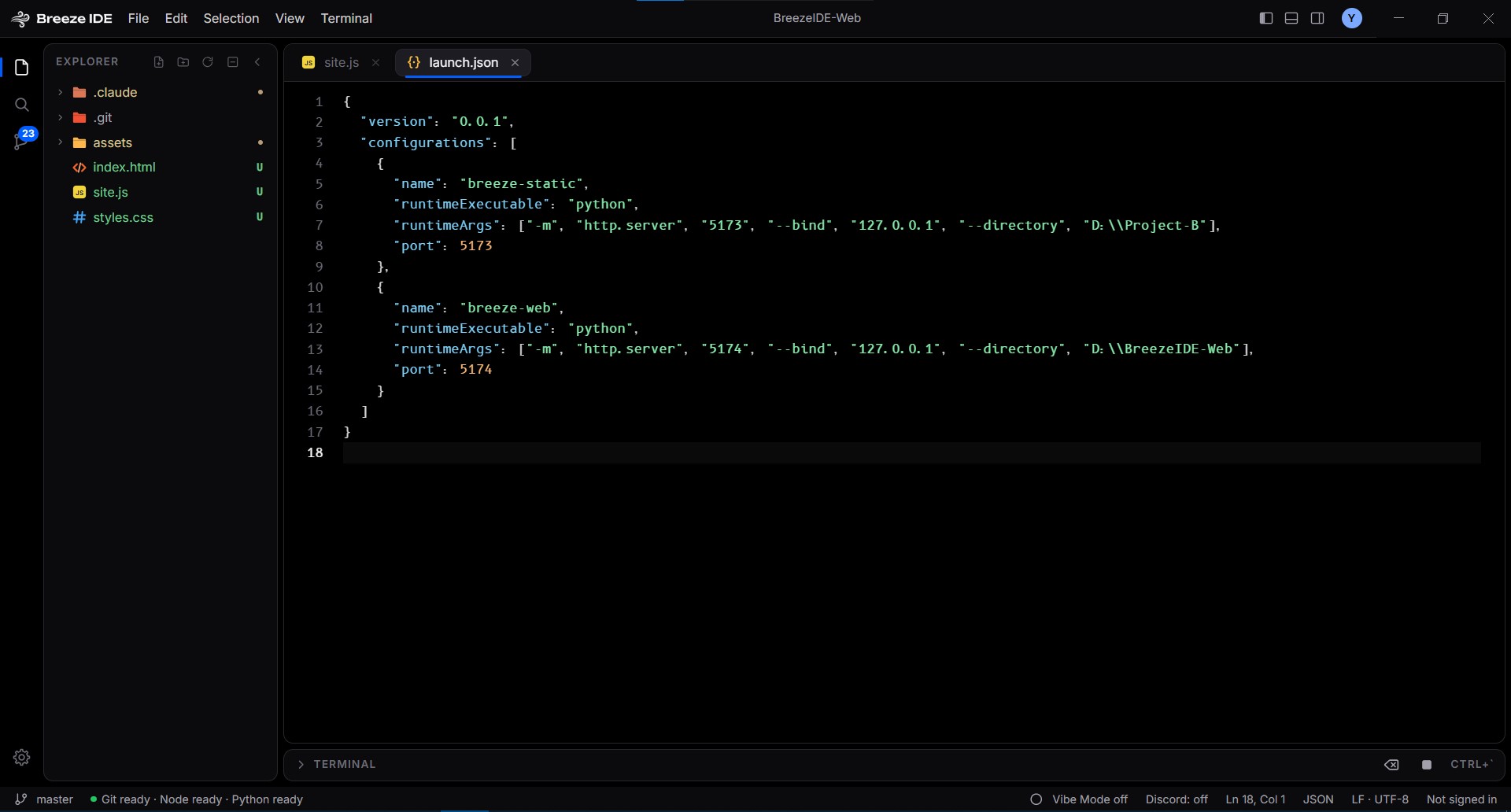This screenshot has height=812, width=1511.
Task: Clear the terminal with the erase icon
Action: [1391, 765]
